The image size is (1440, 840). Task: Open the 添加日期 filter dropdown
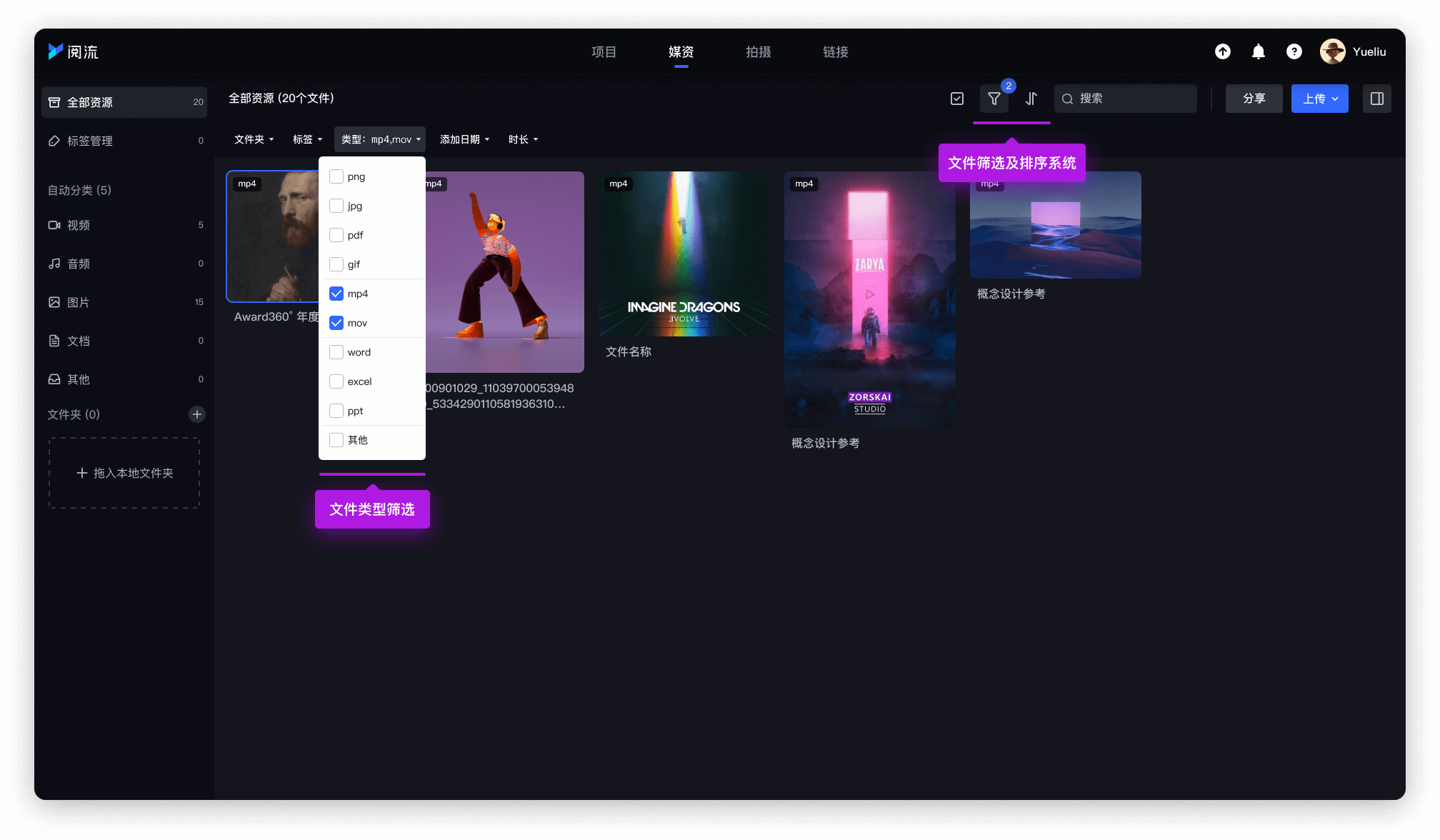464,139
